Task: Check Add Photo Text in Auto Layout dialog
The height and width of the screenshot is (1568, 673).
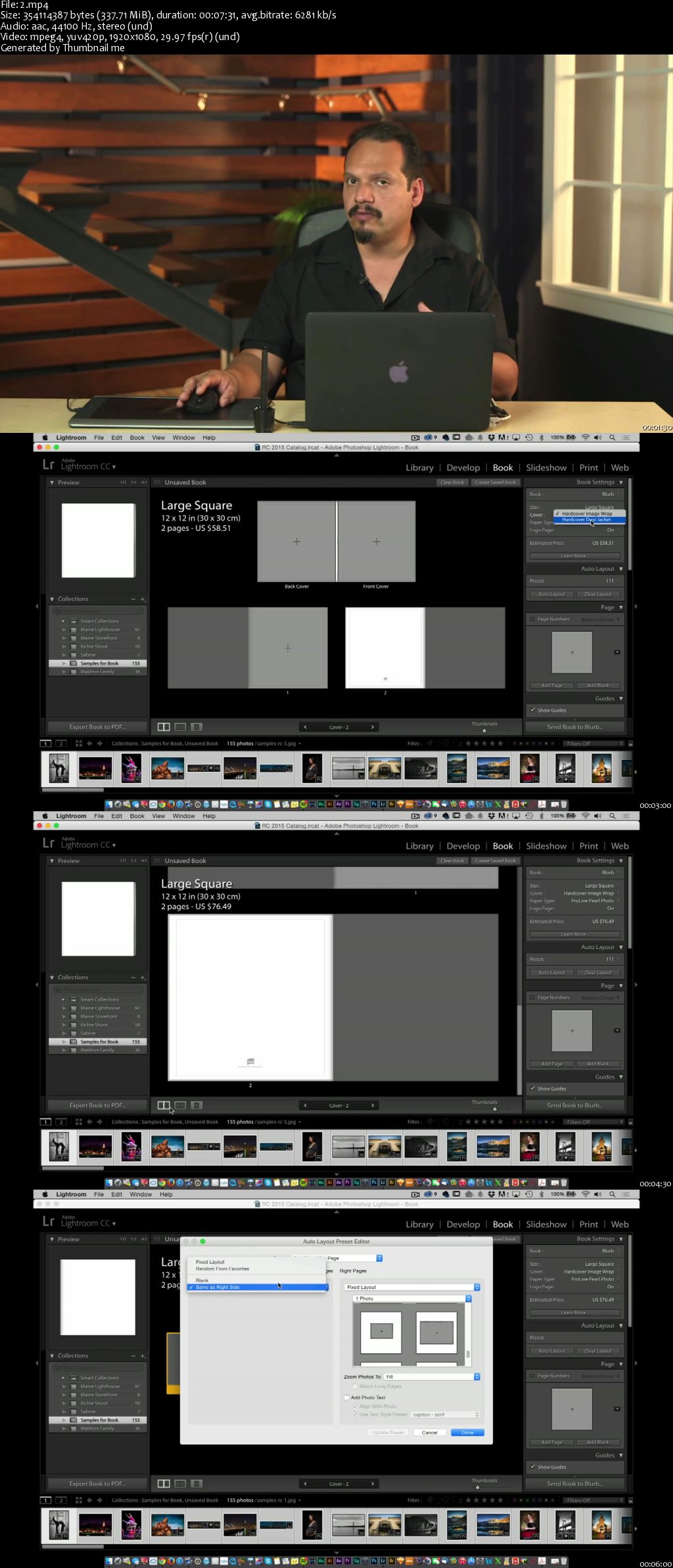Action: [347, 1397]
